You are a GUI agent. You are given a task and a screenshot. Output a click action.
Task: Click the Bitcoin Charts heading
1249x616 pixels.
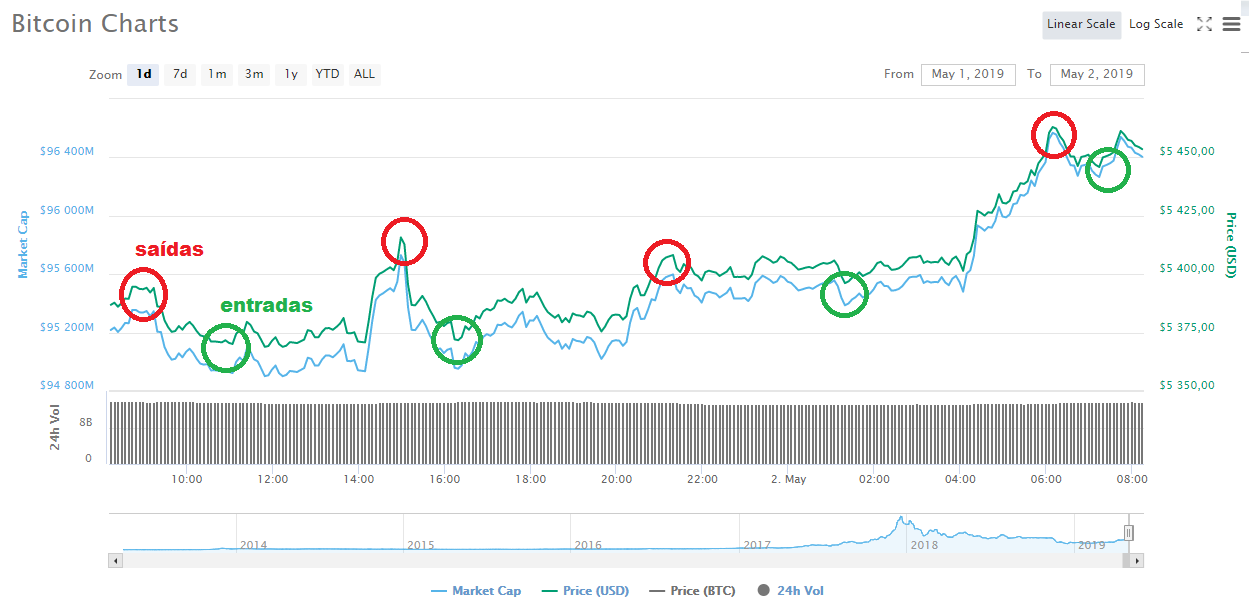pos(95,24)
